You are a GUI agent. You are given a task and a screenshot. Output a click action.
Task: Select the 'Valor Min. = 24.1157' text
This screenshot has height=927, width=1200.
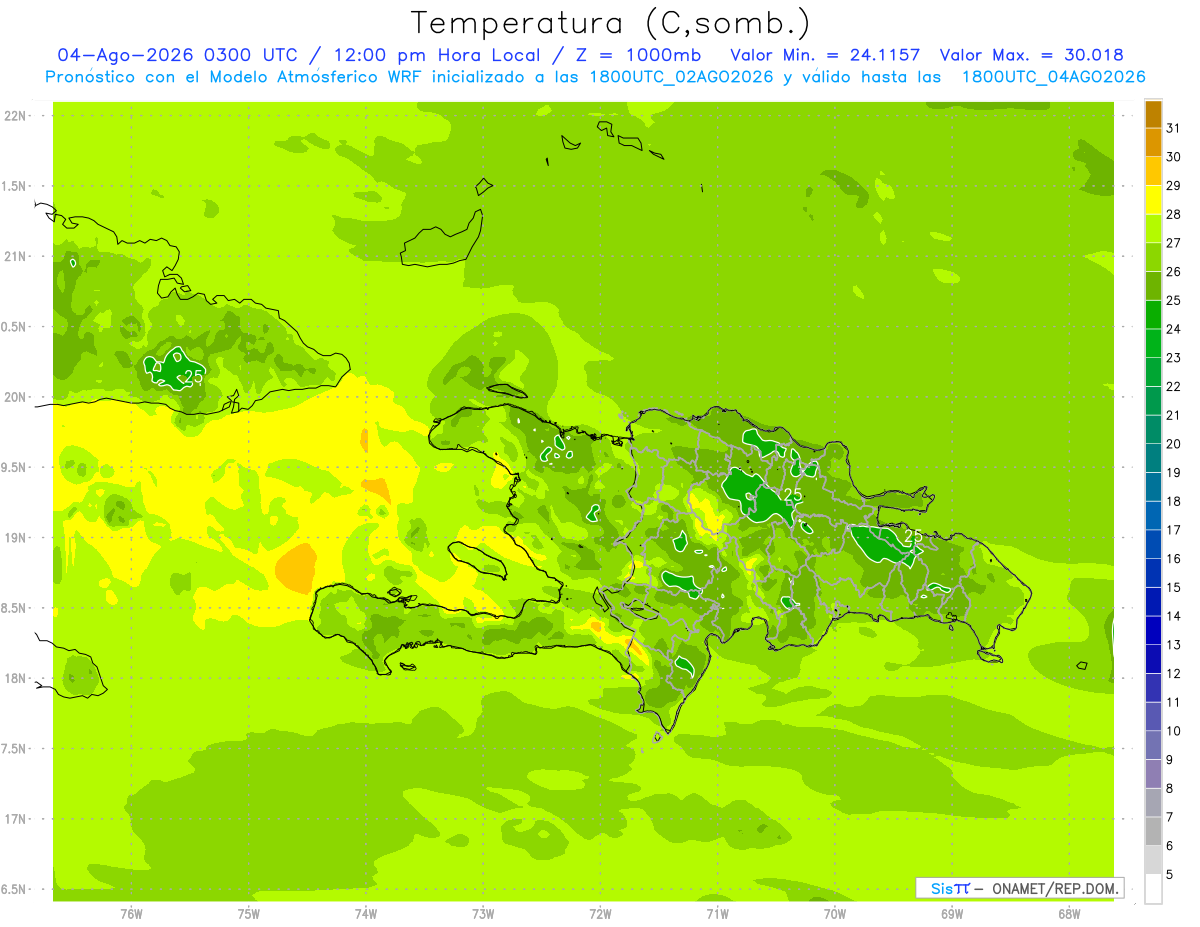[825, 55]
